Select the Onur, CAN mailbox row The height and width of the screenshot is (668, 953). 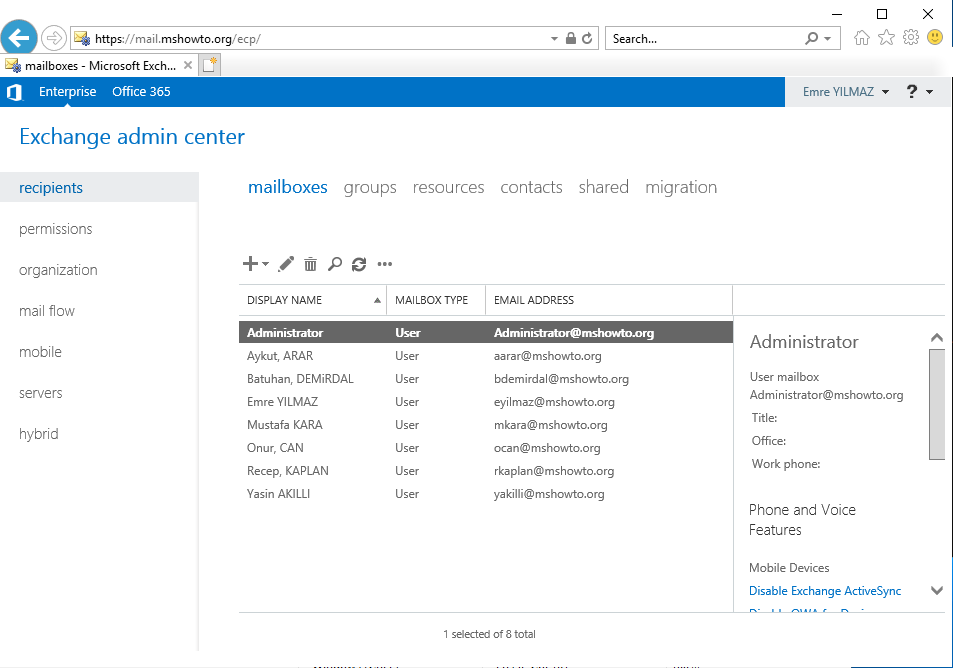coord(486,448)
